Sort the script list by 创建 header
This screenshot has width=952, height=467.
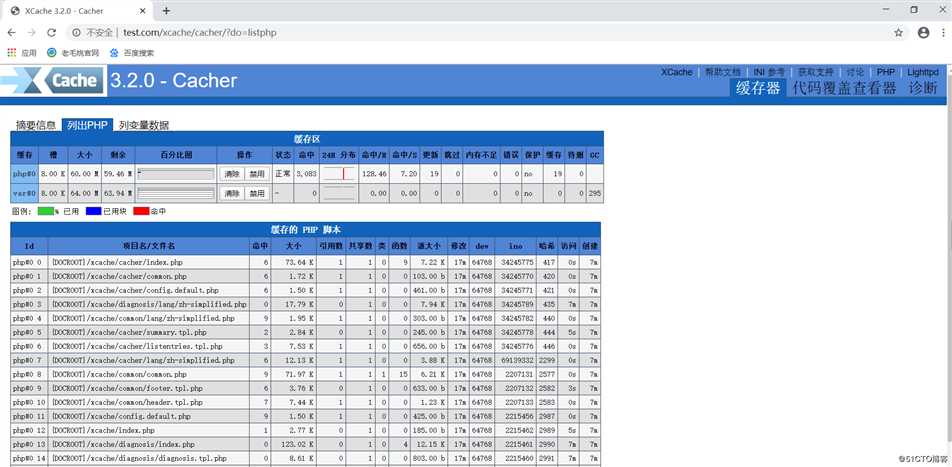590,246
